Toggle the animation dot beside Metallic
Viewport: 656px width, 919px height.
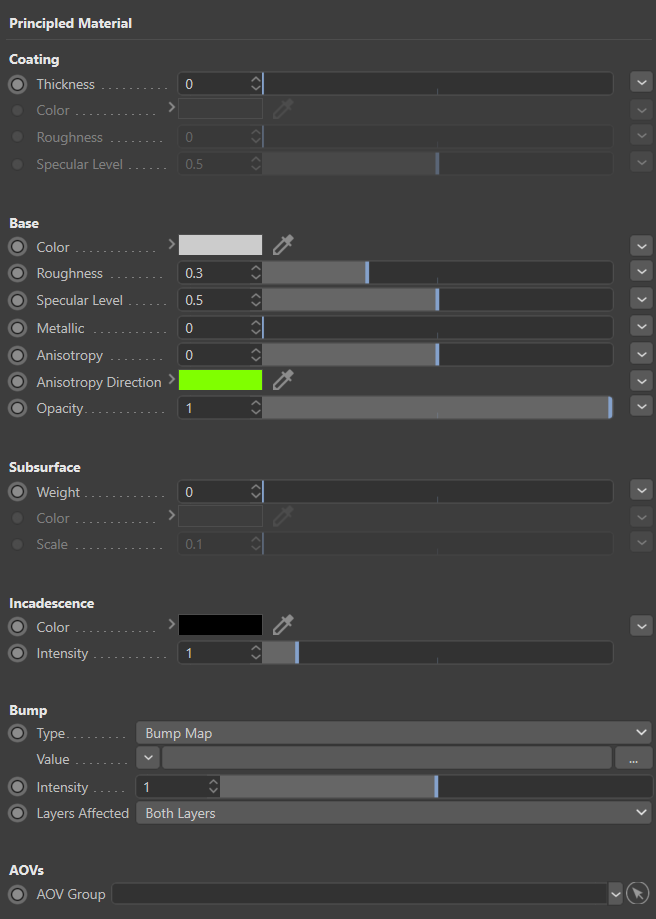click(x=17, y=328)
